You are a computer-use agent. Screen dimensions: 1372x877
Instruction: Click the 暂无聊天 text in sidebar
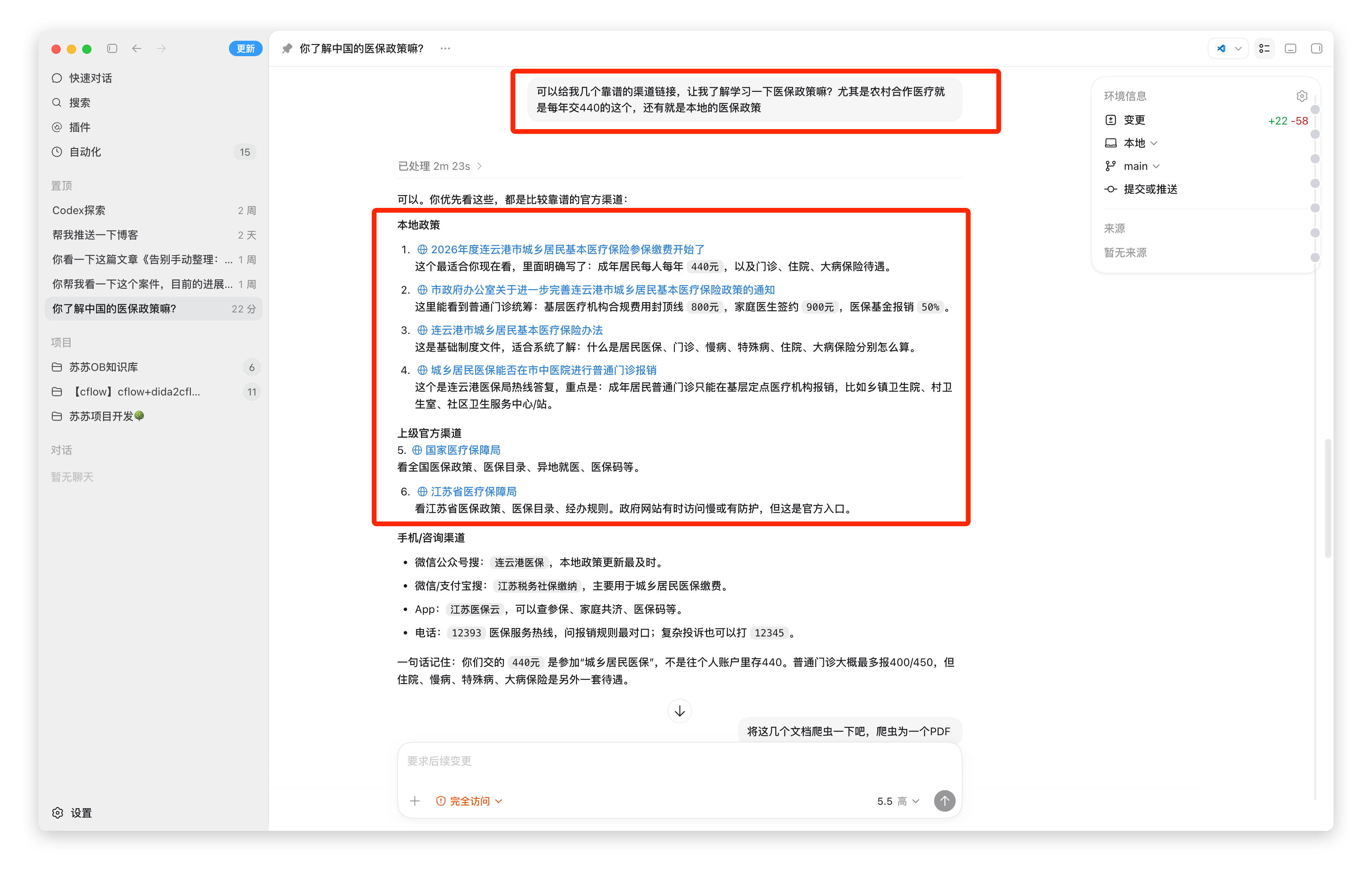[x=72, y=477]
